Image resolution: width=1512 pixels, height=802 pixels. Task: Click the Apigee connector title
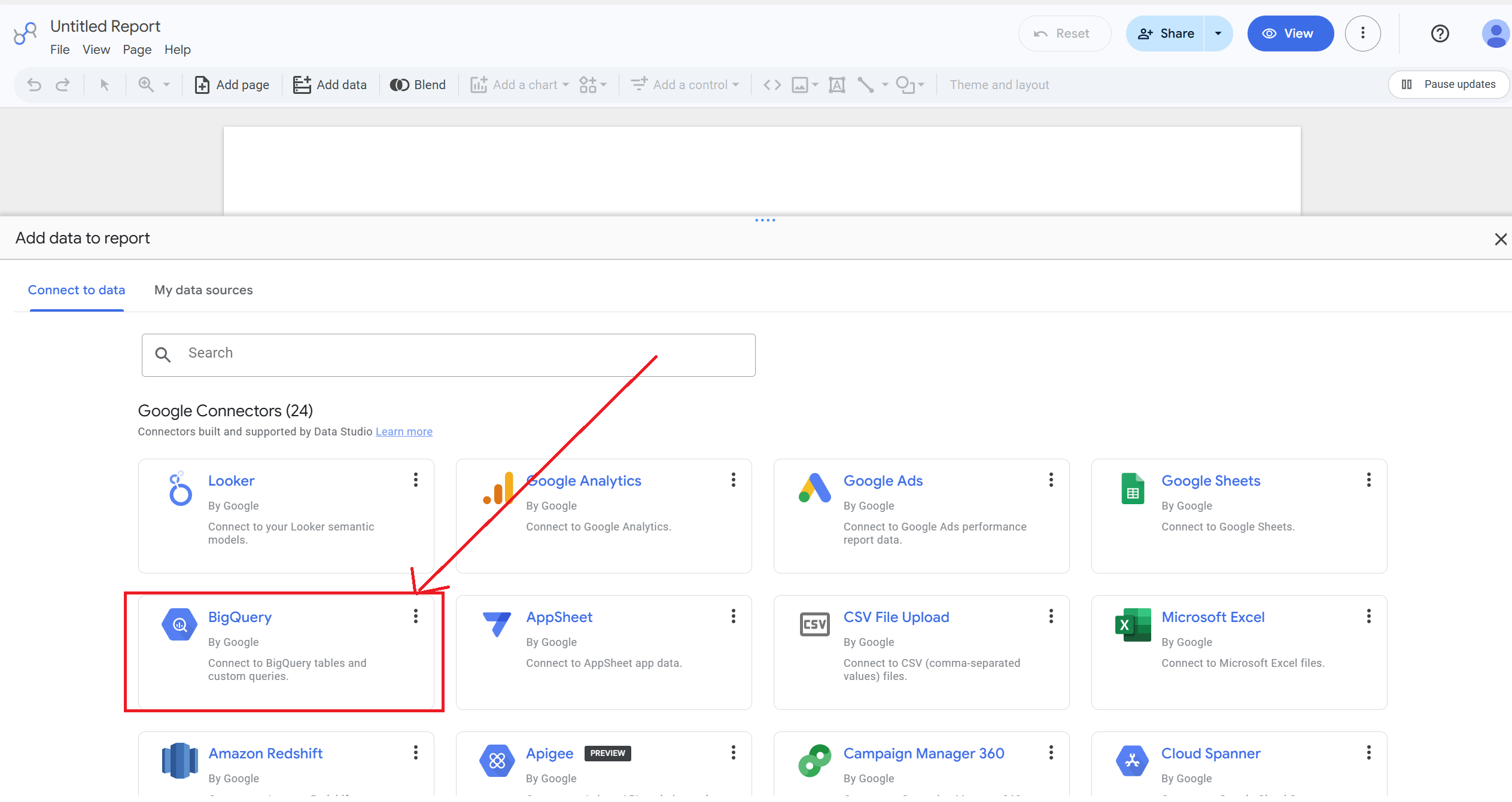[549, 754]
